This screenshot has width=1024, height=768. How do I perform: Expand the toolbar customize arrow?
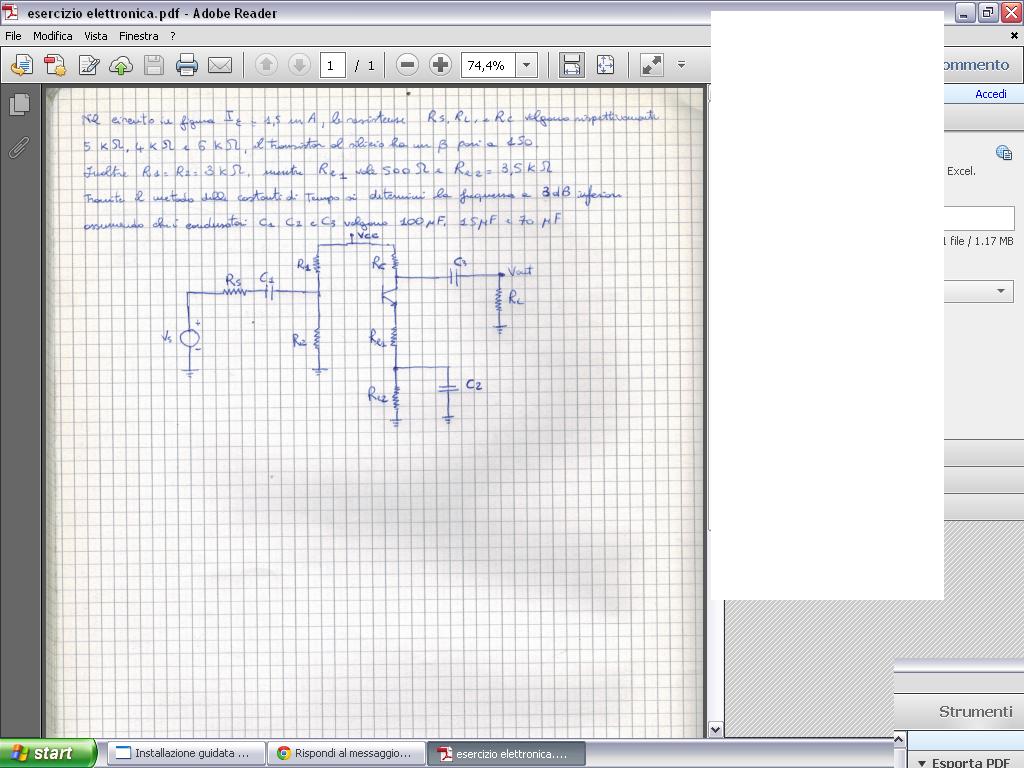(x=681, y=66)
